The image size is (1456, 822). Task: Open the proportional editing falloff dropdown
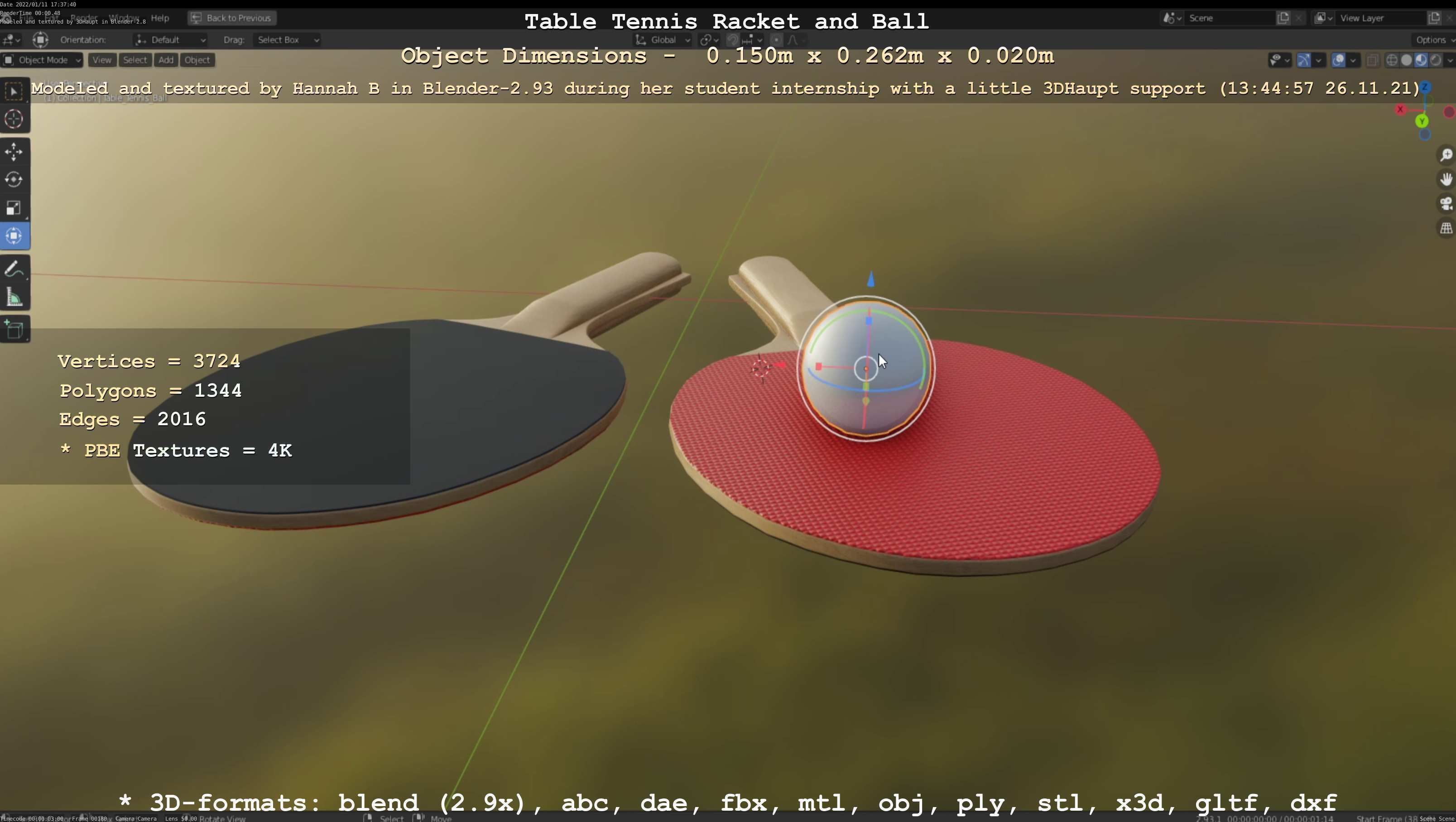pyautogui.click(x=796, y=39)
